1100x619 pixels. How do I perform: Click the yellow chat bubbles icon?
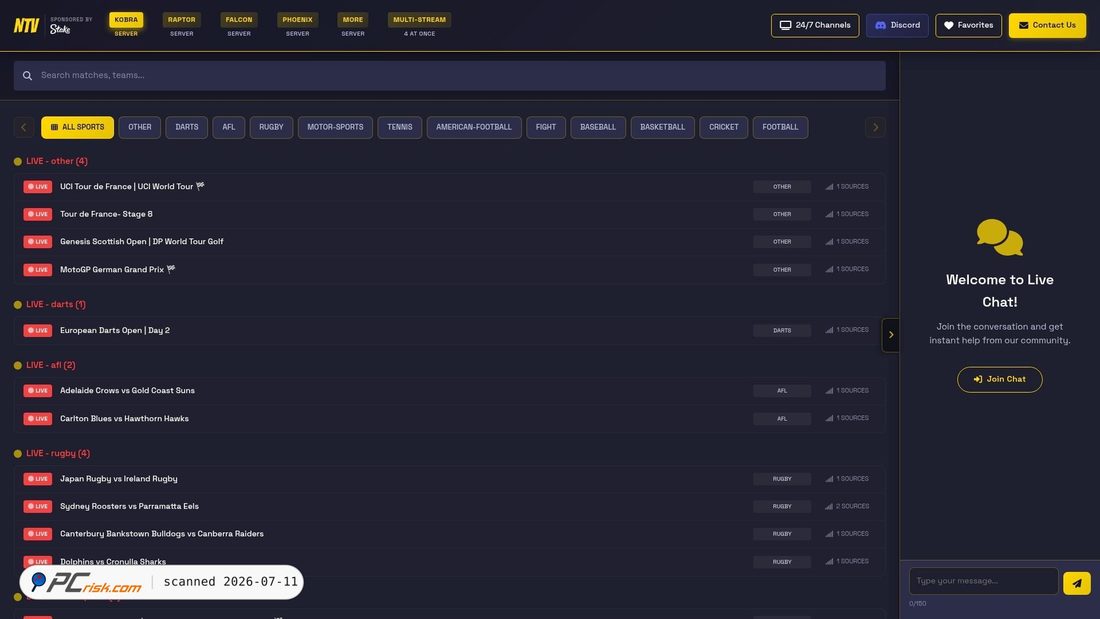pyautogui.click(x=1000, y=237)
